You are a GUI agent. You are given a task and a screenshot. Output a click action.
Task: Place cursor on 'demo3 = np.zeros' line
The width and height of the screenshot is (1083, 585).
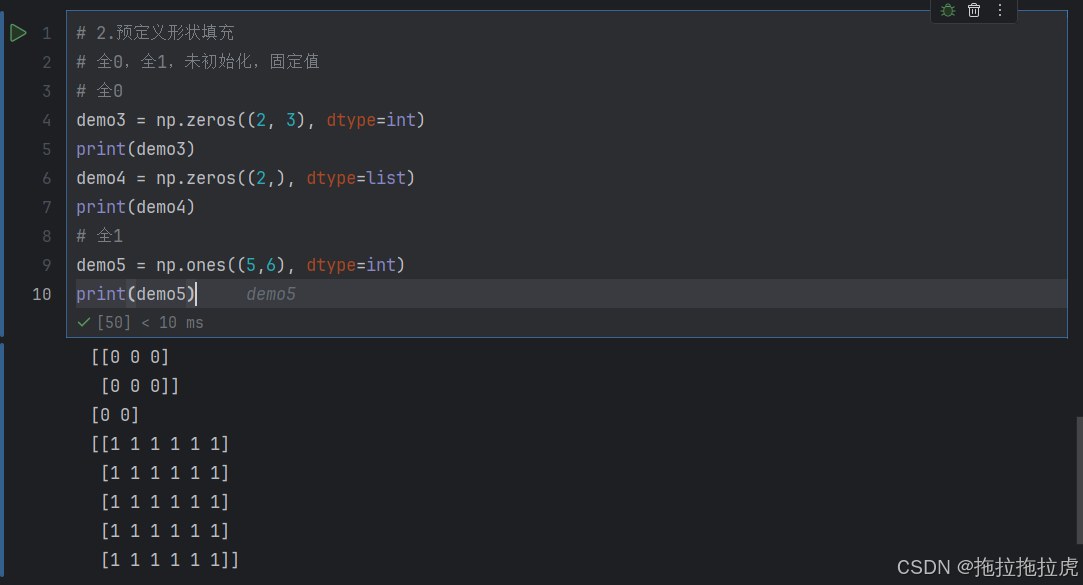(250, 120)
